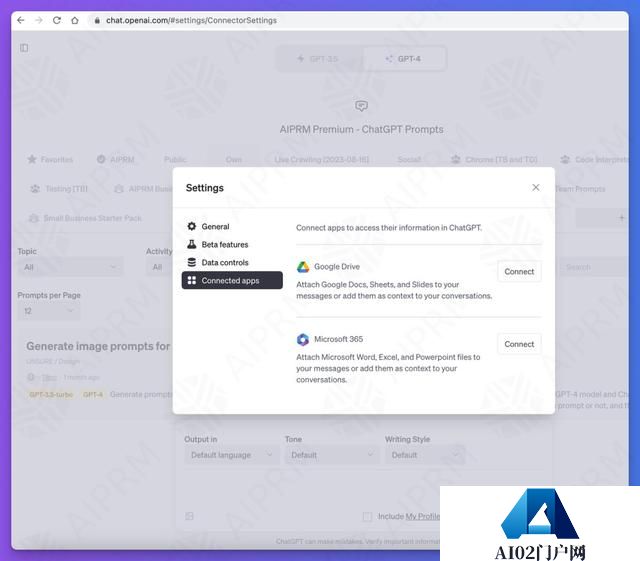The width and height of the screenshot is (640, 561).
Task: Click the Microsoft 365 logo icon
Action: 302,339
